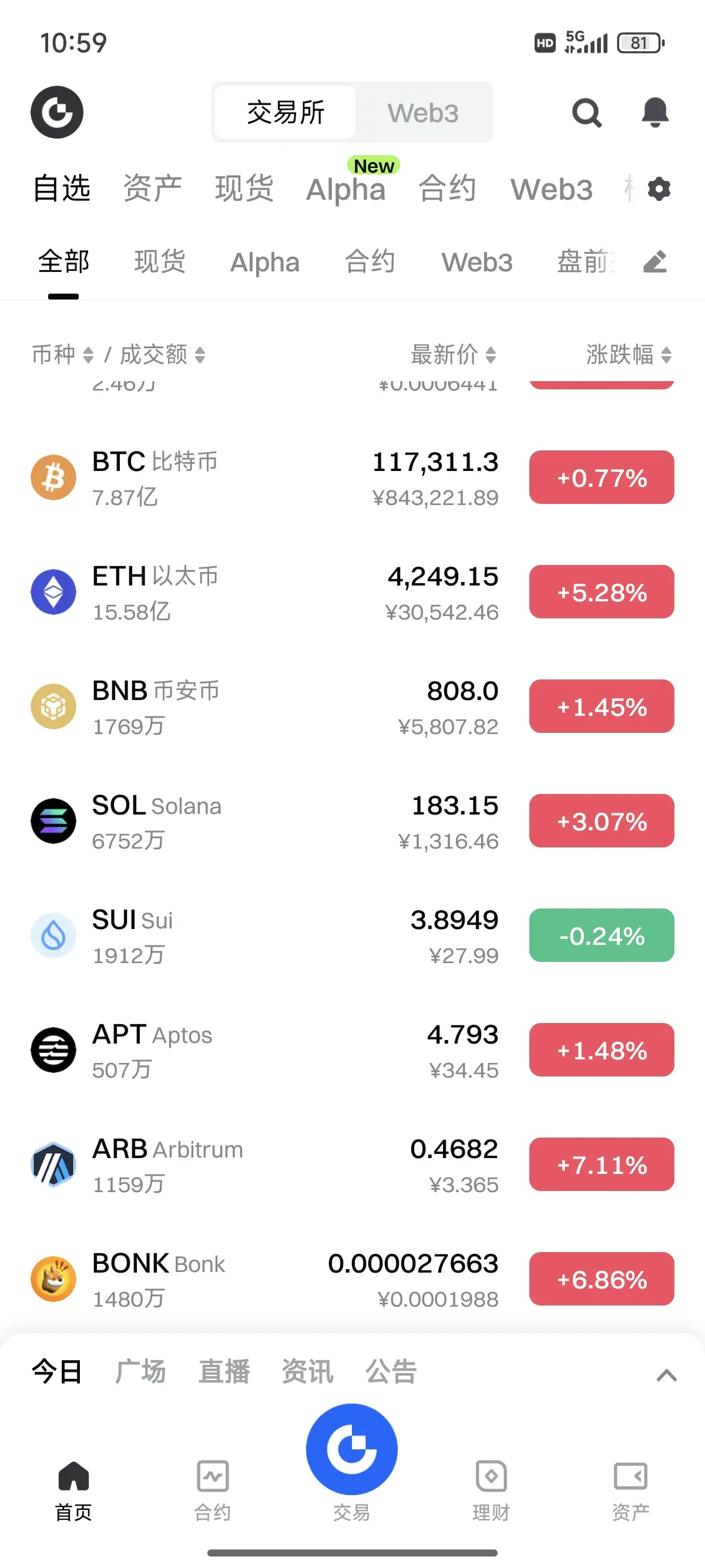Image resolution: width=705 pixels, height=1568 pixels.
Task: Open the ETH 以太币 row
Action: click(x=352, y=593)
